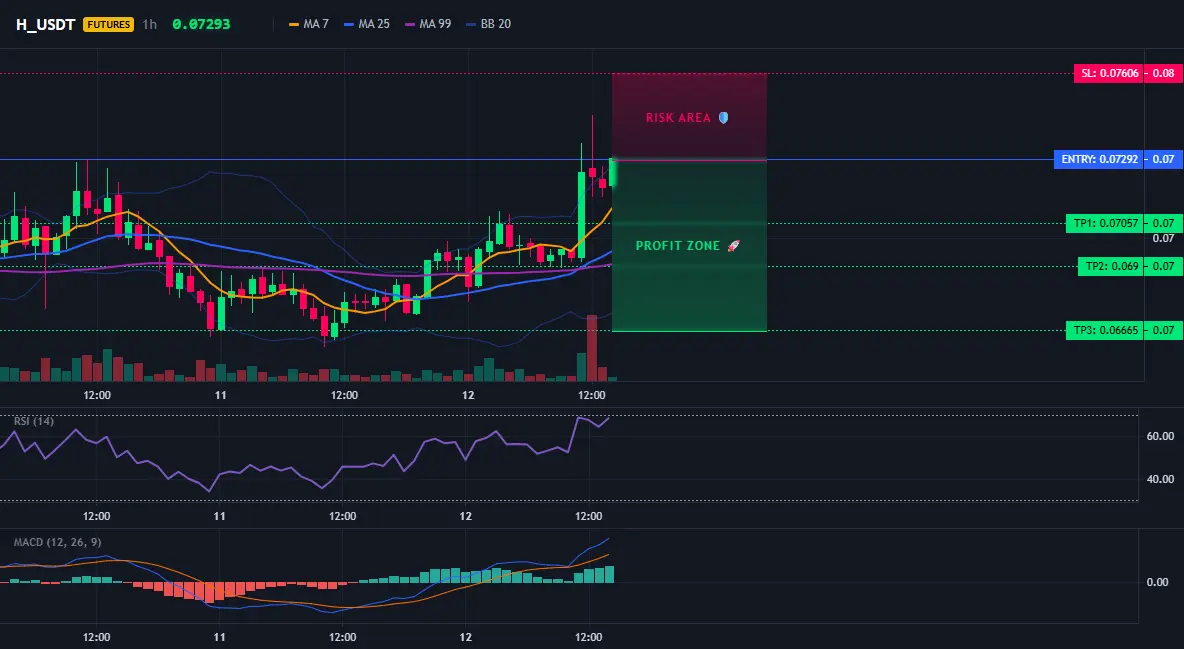Click the TP1: 0.07057 price label
The height and width of the screenshot is (649, 1184).
[1105, 223]
